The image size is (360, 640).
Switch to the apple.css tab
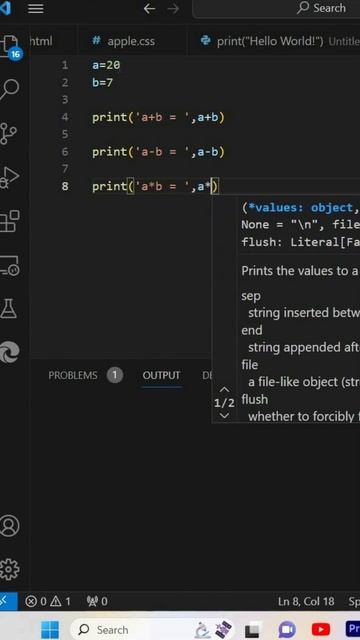pos(131,41)
